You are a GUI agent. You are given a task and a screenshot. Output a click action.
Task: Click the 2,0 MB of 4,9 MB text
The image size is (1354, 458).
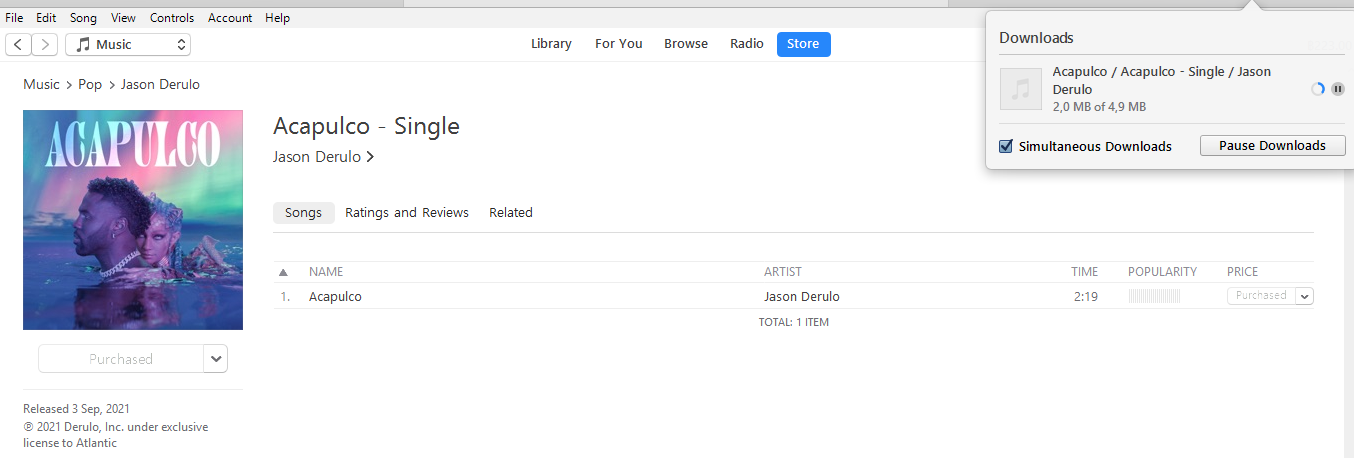[1099, 107]
